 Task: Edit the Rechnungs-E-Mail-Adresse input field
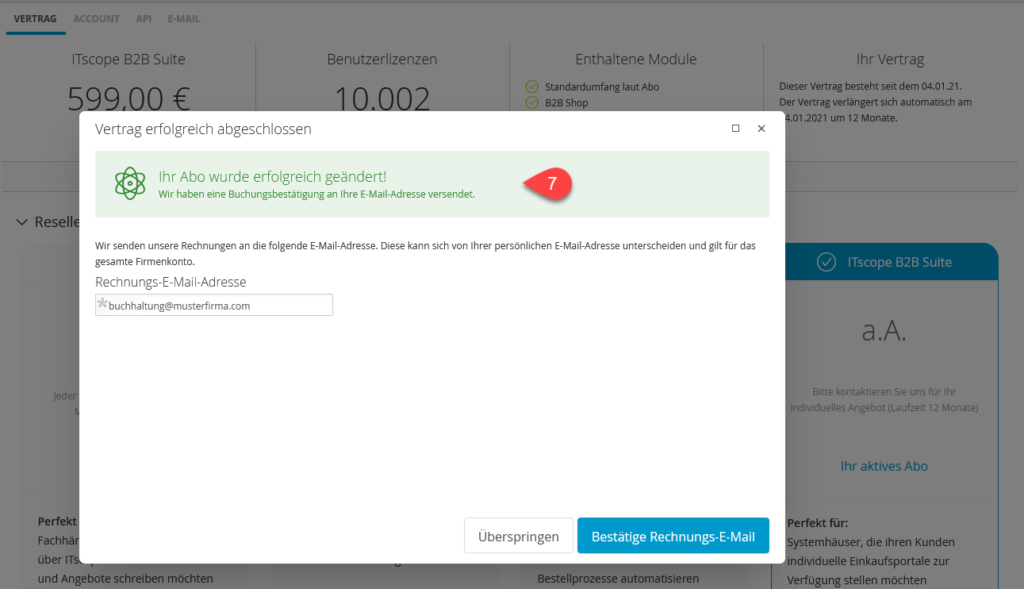pyautogui.click(x=214, y=305)
